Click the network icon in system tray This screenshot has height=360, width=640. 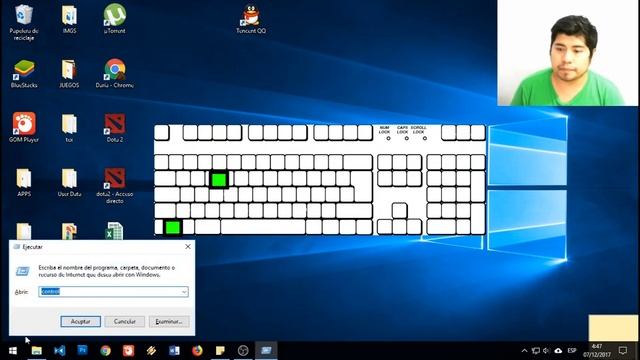coord(536,351)
